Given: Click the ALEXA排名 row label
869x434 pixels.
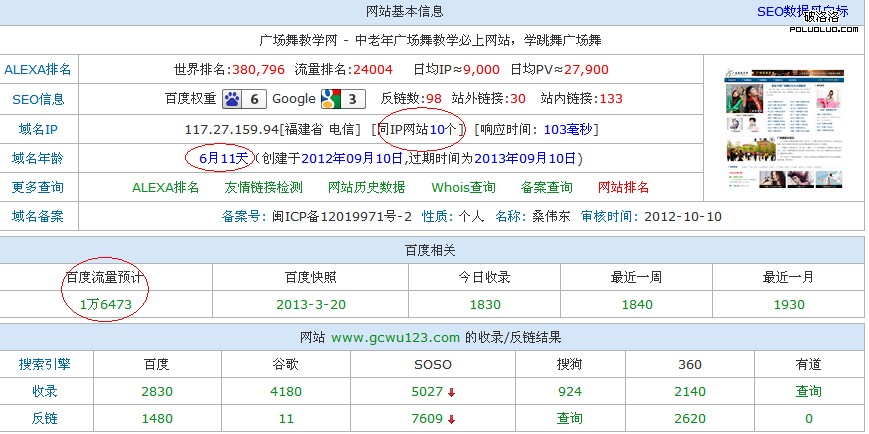Looking at the screenshot, I should [38, 70].
